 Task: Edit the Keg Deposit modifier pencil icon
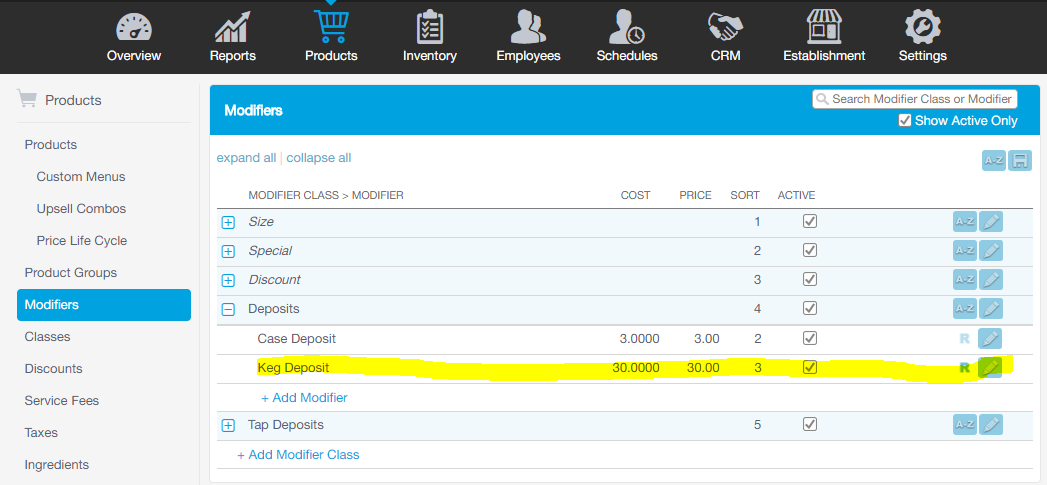(990, 367)
